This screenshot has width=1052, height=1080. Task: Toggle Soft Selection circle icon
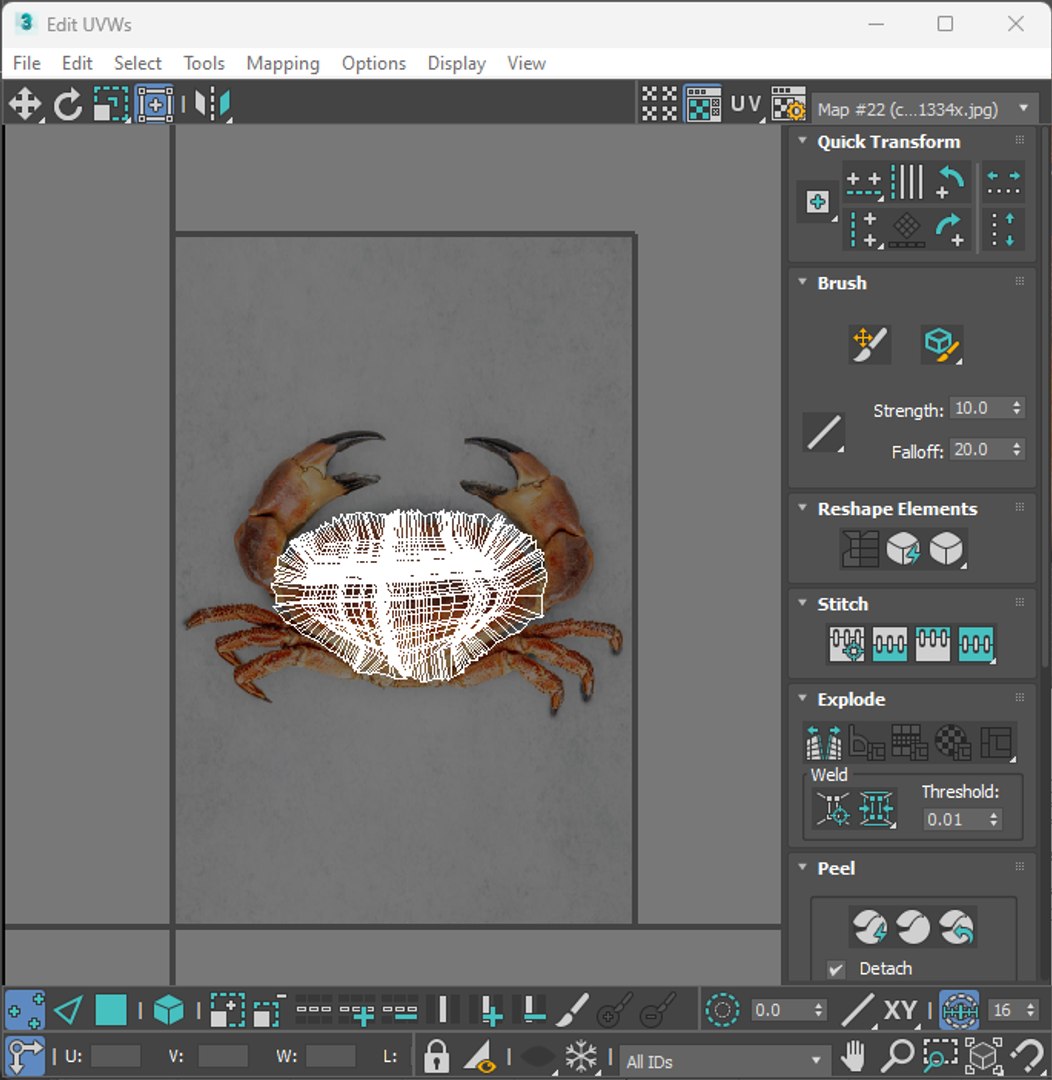pyautogui.click(x=722, y=1010)
